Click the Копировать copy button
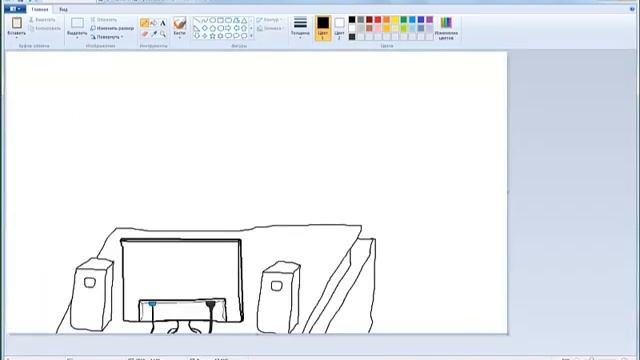This screenshot has width=640, height=360. pyautogui.click(x=45, y=29)
